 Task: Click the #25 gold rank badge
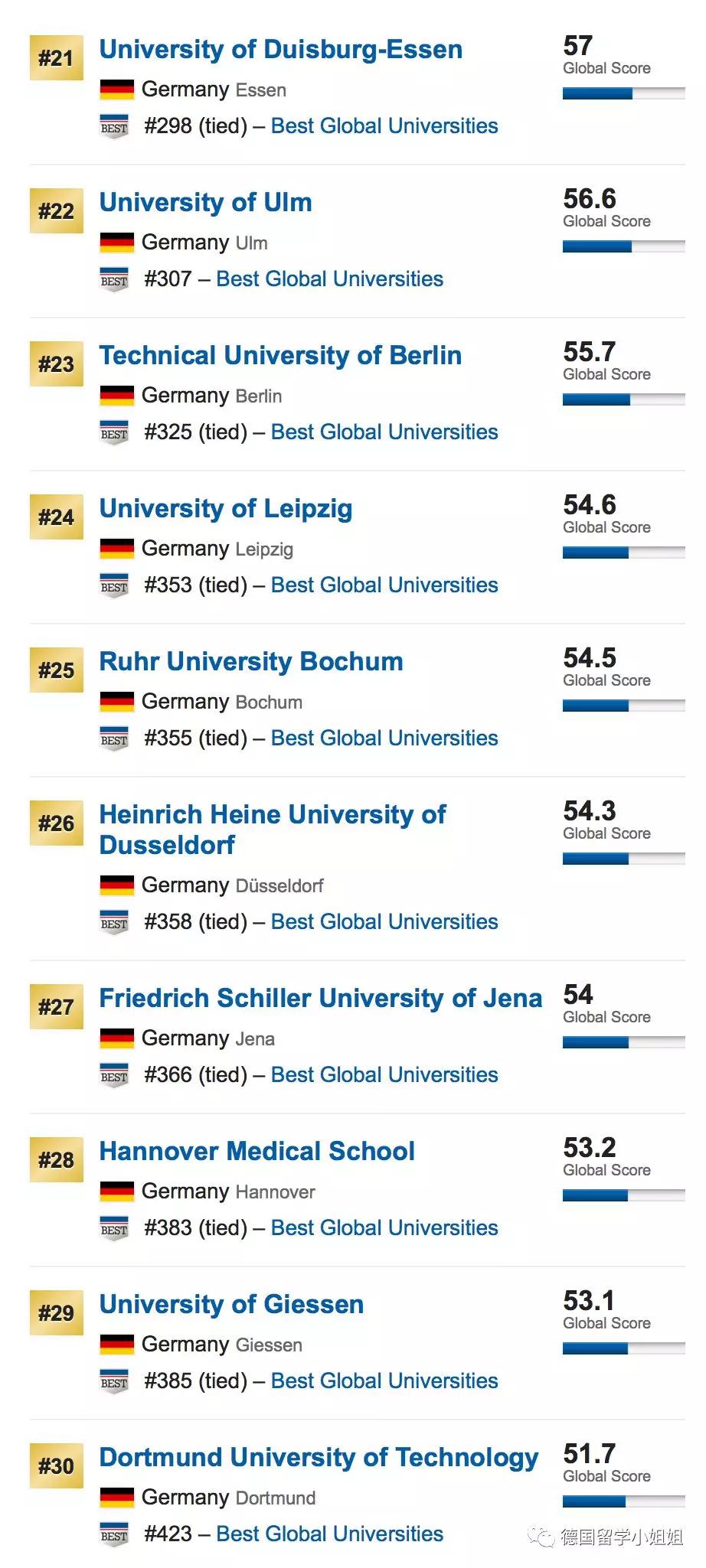56,670
